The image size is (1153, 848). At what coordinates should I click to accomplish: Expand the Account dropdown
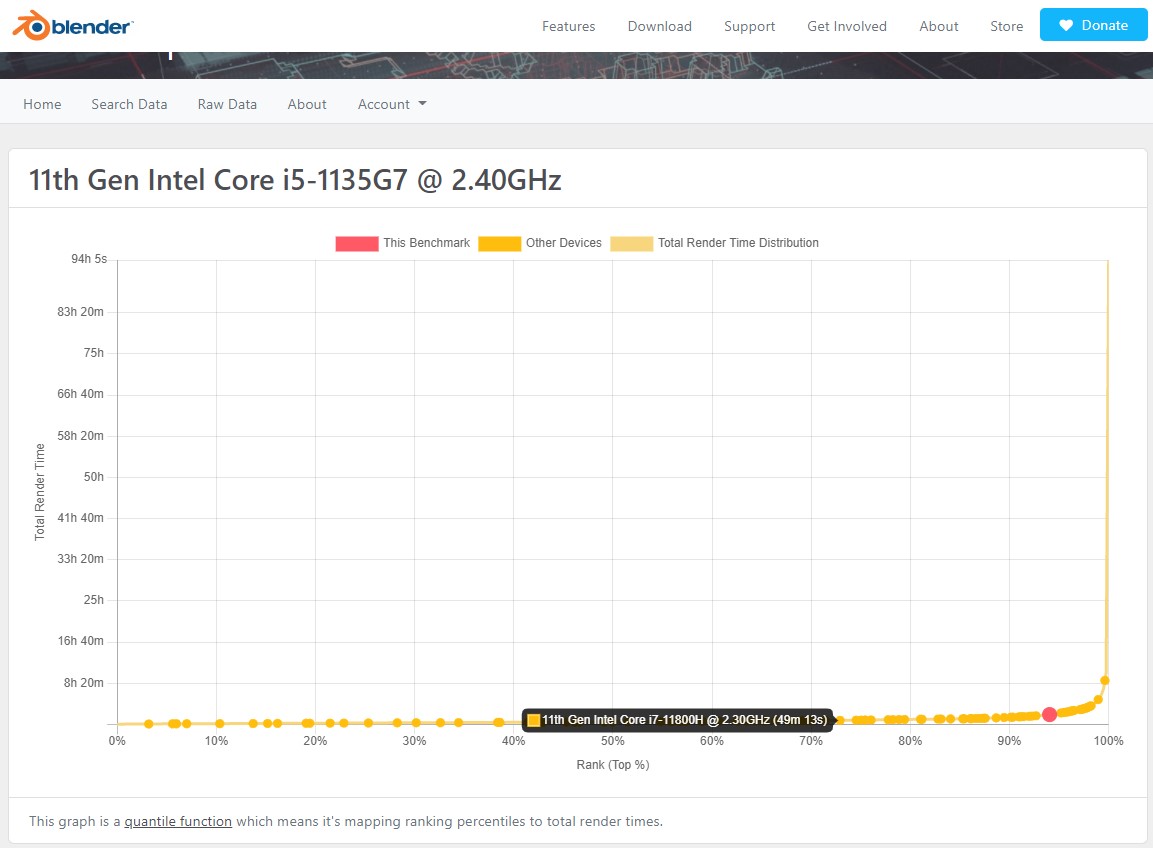pos(392,104)
